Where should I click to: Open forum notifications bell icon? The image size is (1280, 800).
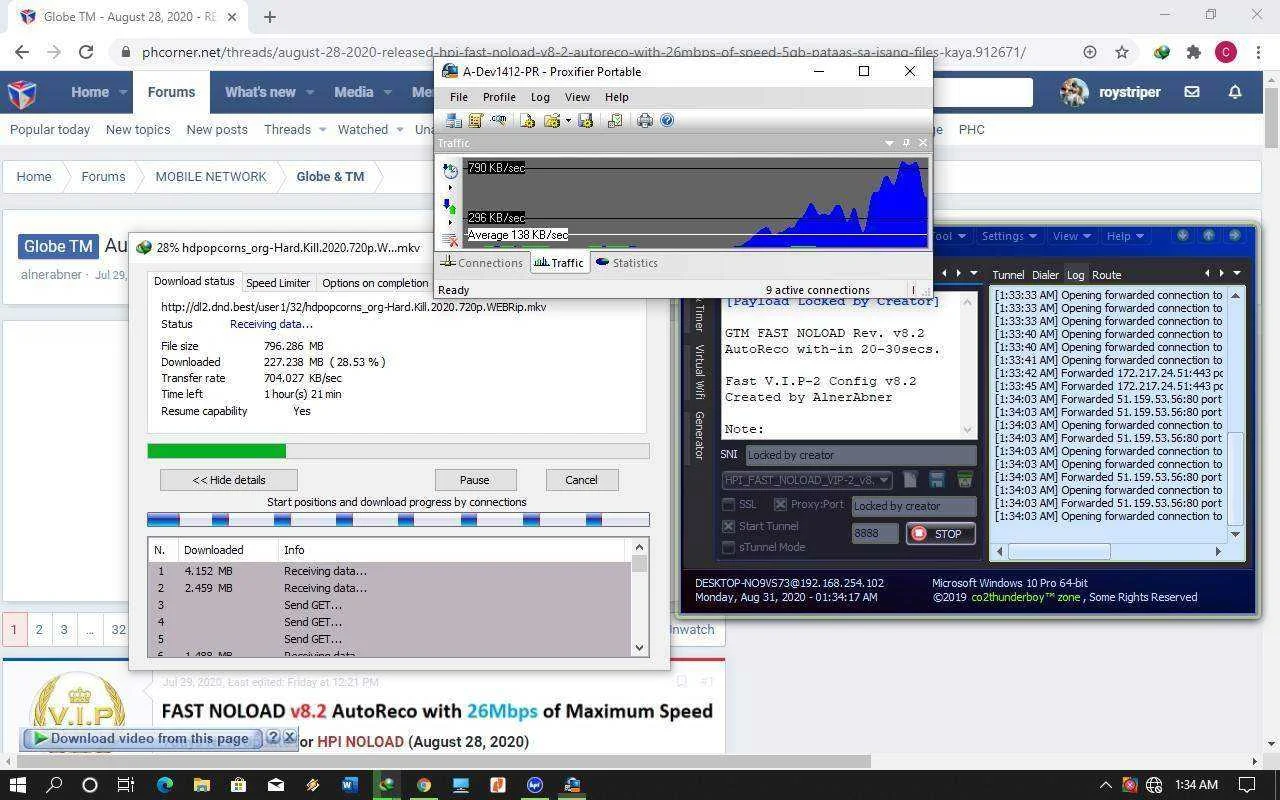[x=1235, y=92]
